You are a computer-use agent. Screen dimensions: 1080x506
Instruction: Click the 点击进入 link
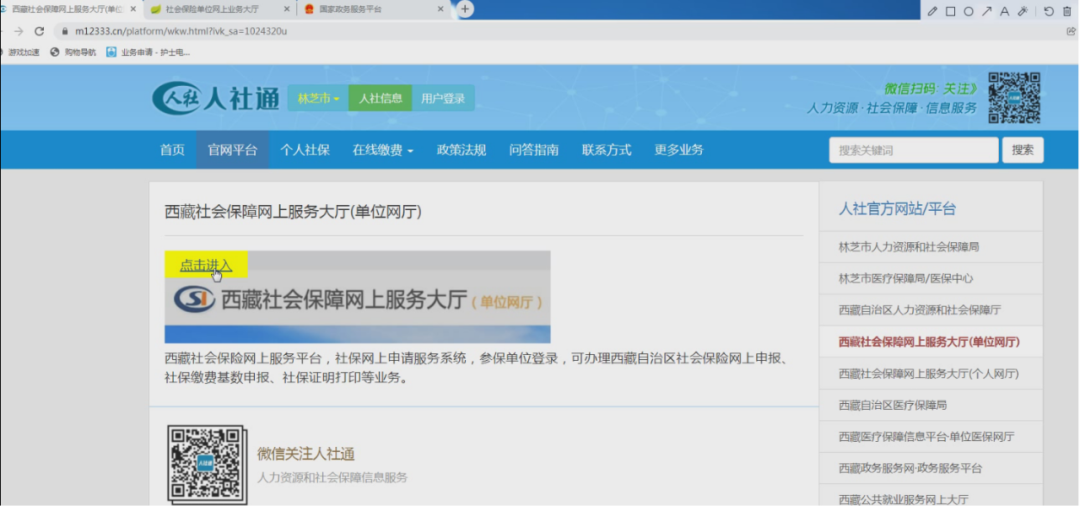[x=206, y=265]
